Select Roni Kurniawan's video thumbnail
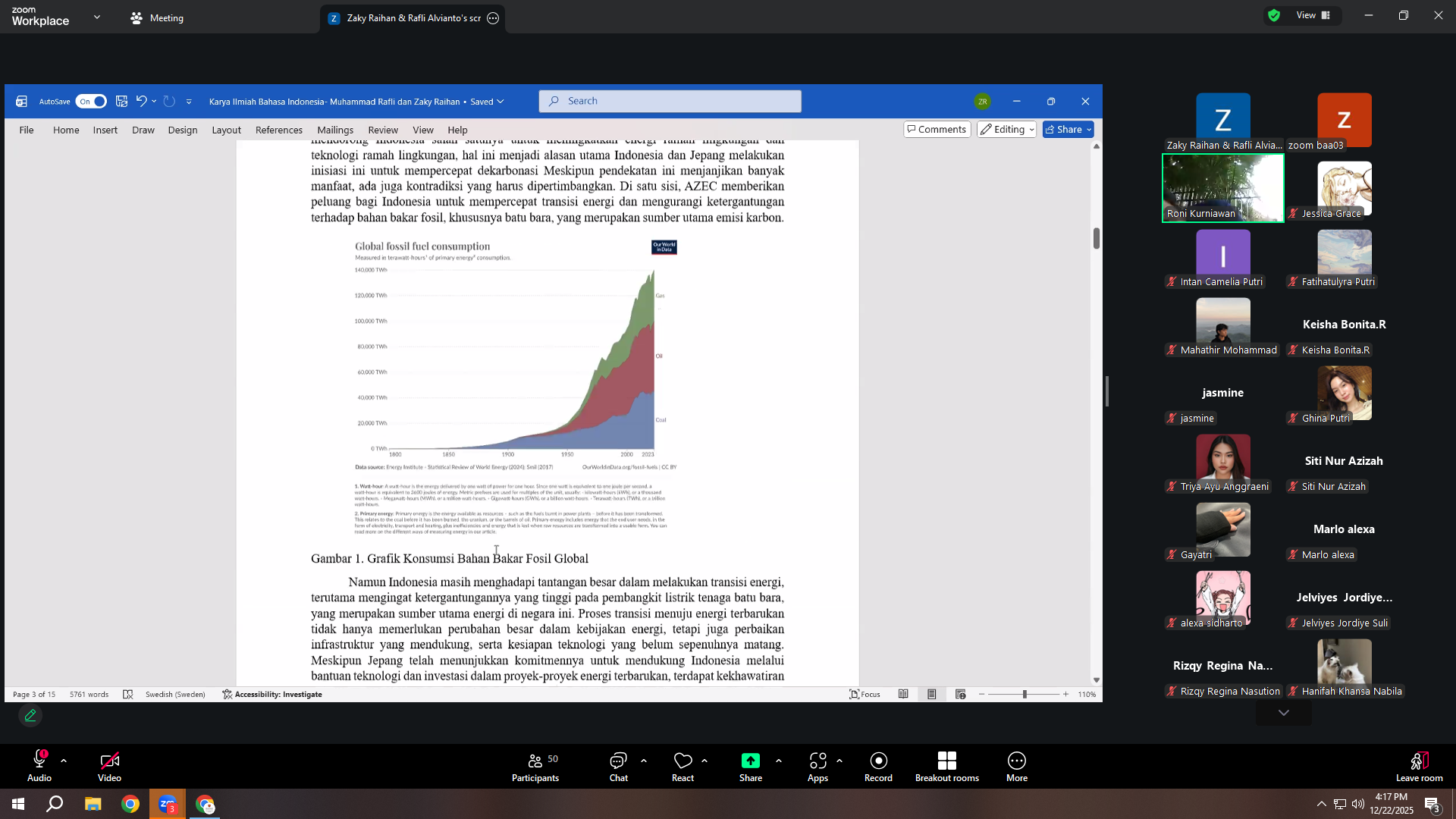Viewport: 1456px width, 819px height. tap(1222, 188)
